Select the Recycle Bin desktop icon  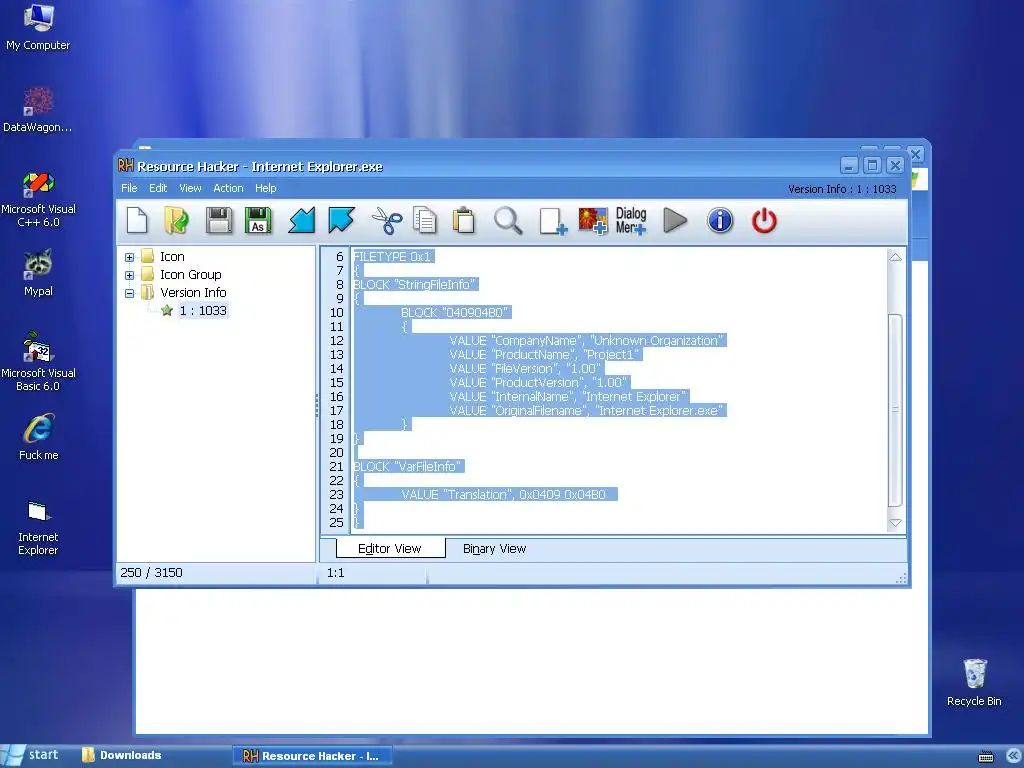pos(974,682)
